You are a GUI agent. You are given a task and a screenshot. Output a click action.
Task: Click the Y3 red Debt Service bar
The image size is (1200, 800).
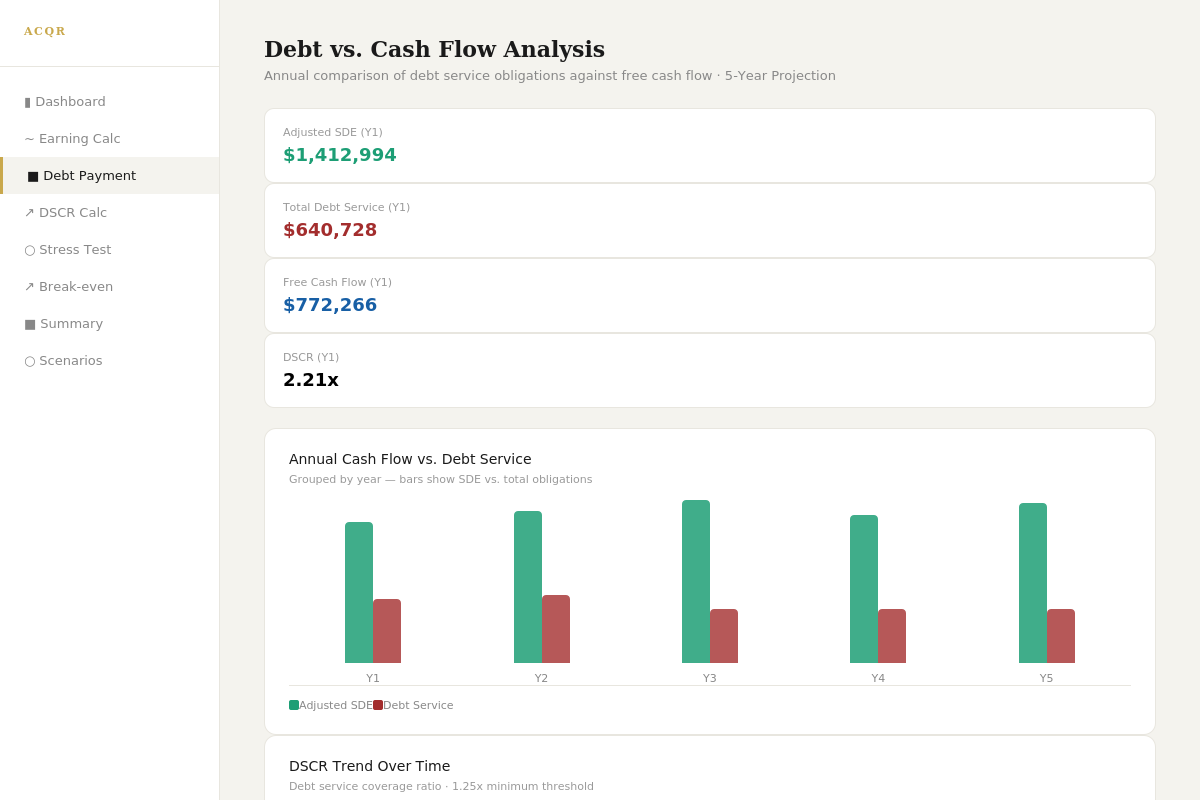click(724, 636)
